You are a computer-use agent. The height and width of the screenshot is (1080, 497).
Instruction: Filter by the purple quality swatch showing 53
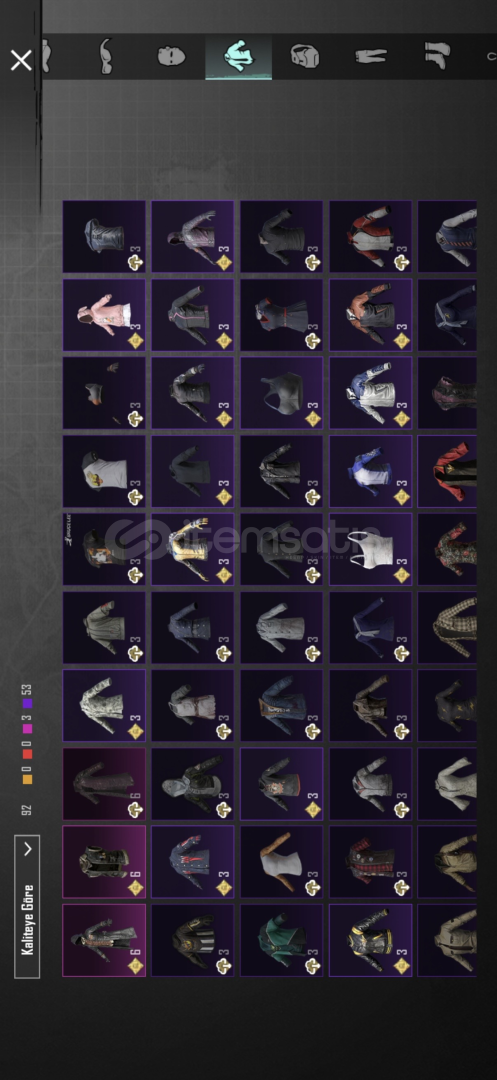pos(27,704)
